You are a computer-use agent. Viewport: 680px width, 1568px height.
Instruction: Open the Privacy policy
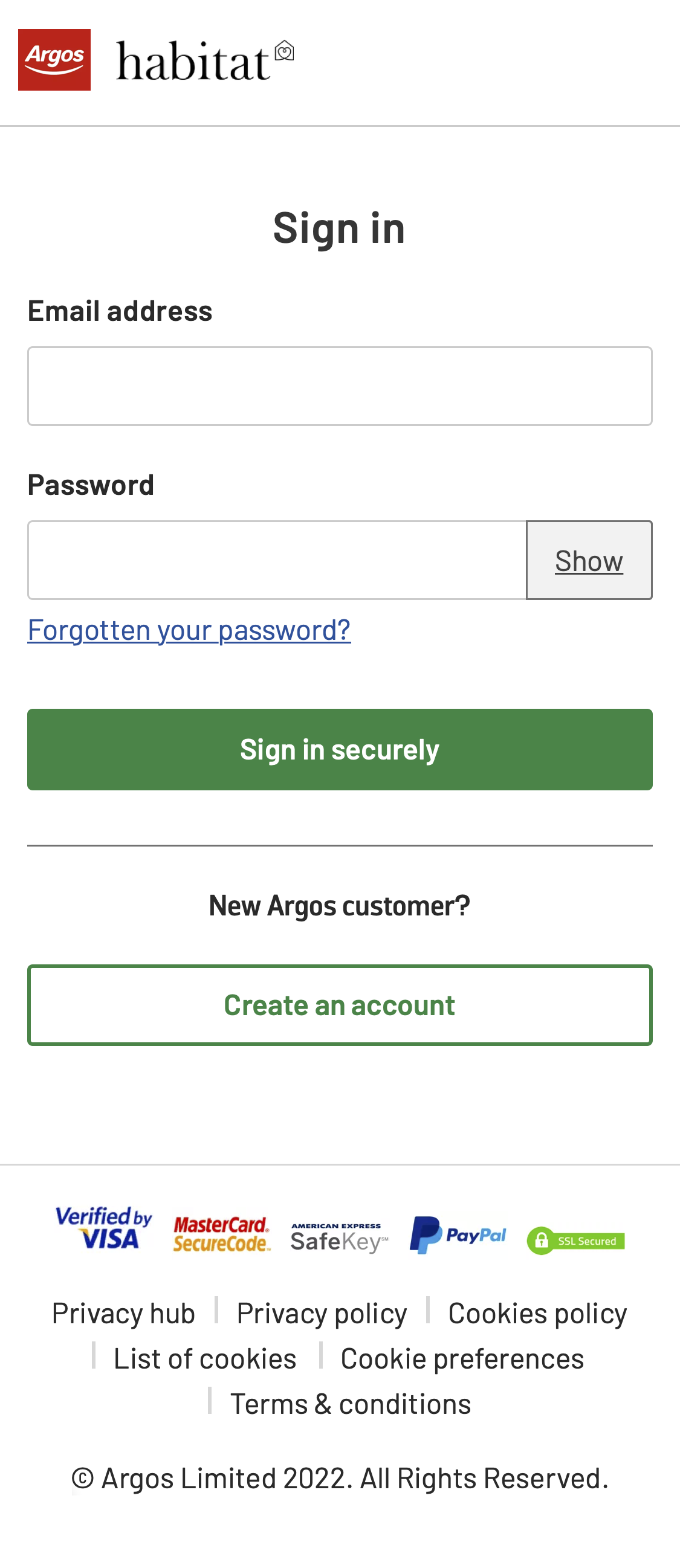[x=322, y=1312]
